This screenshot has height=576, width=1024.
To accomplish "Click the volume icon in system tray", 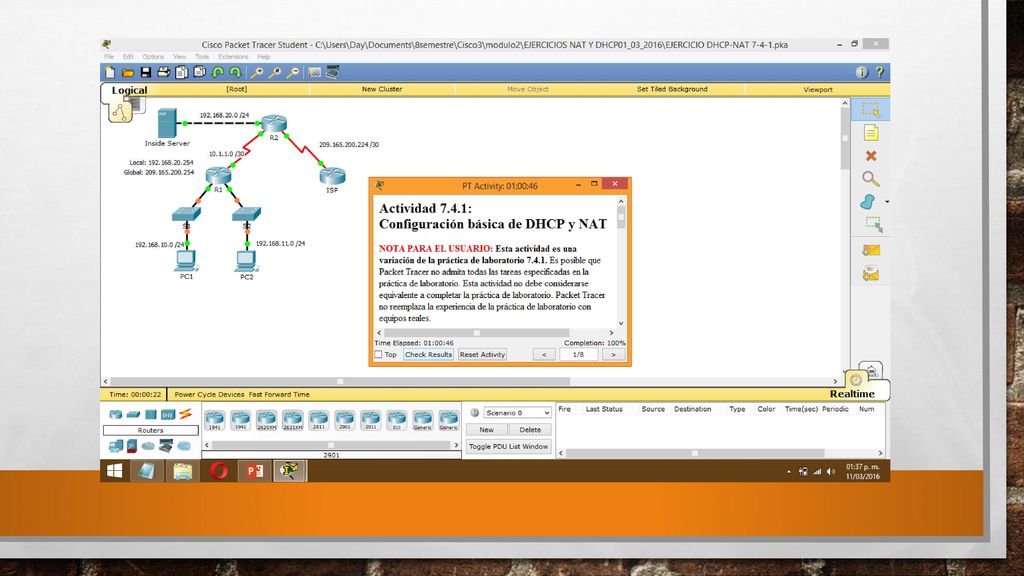I will tap(831, 472).
